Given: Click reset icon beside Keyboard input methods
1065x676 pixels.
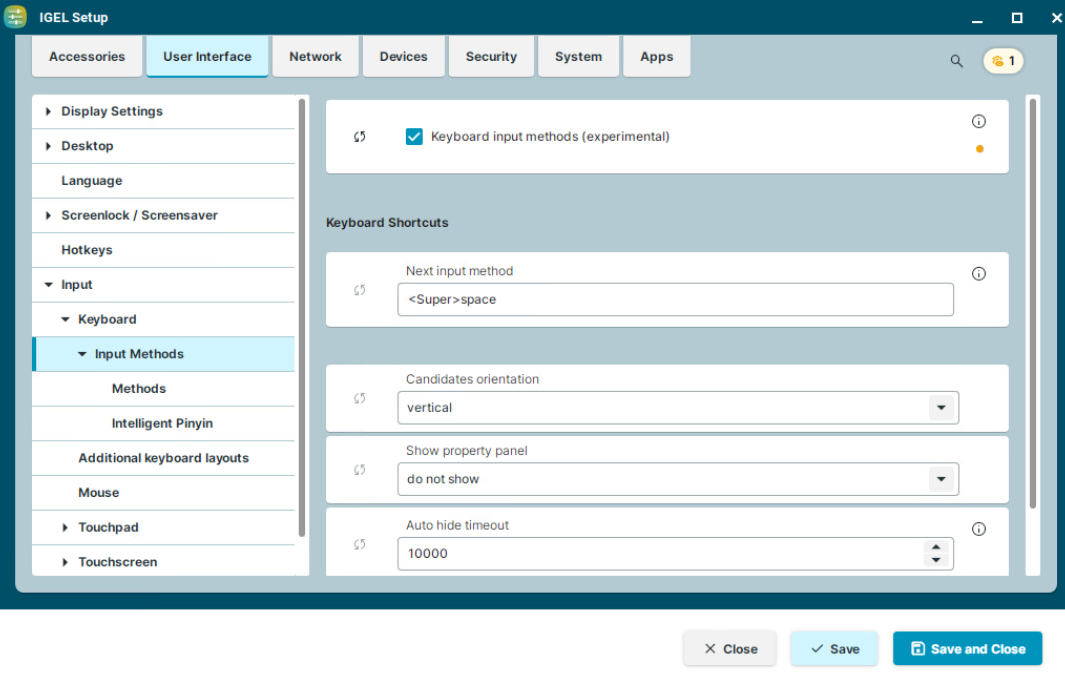Looking at the screenshot, I should 360,137.
